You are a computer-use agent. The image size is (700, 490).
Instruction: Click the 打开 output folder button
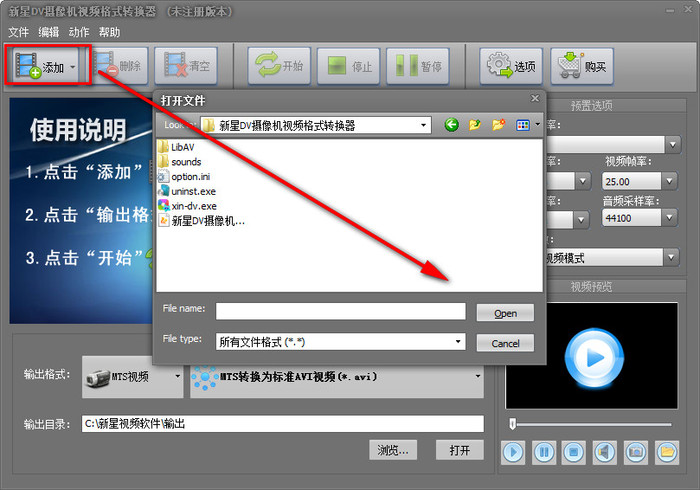(x=459, y=450)
